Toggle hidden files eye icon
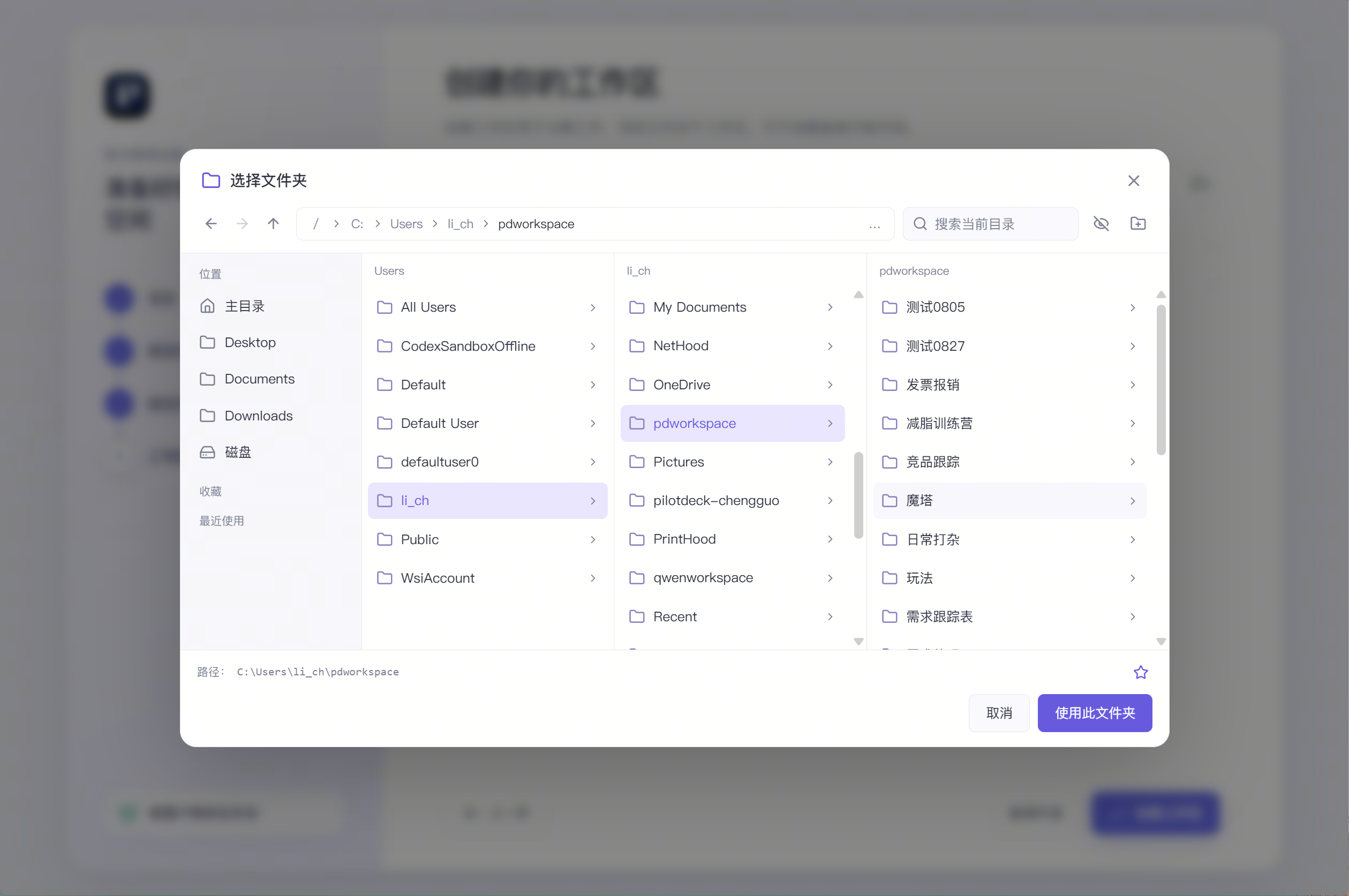 coord(1101,223)
